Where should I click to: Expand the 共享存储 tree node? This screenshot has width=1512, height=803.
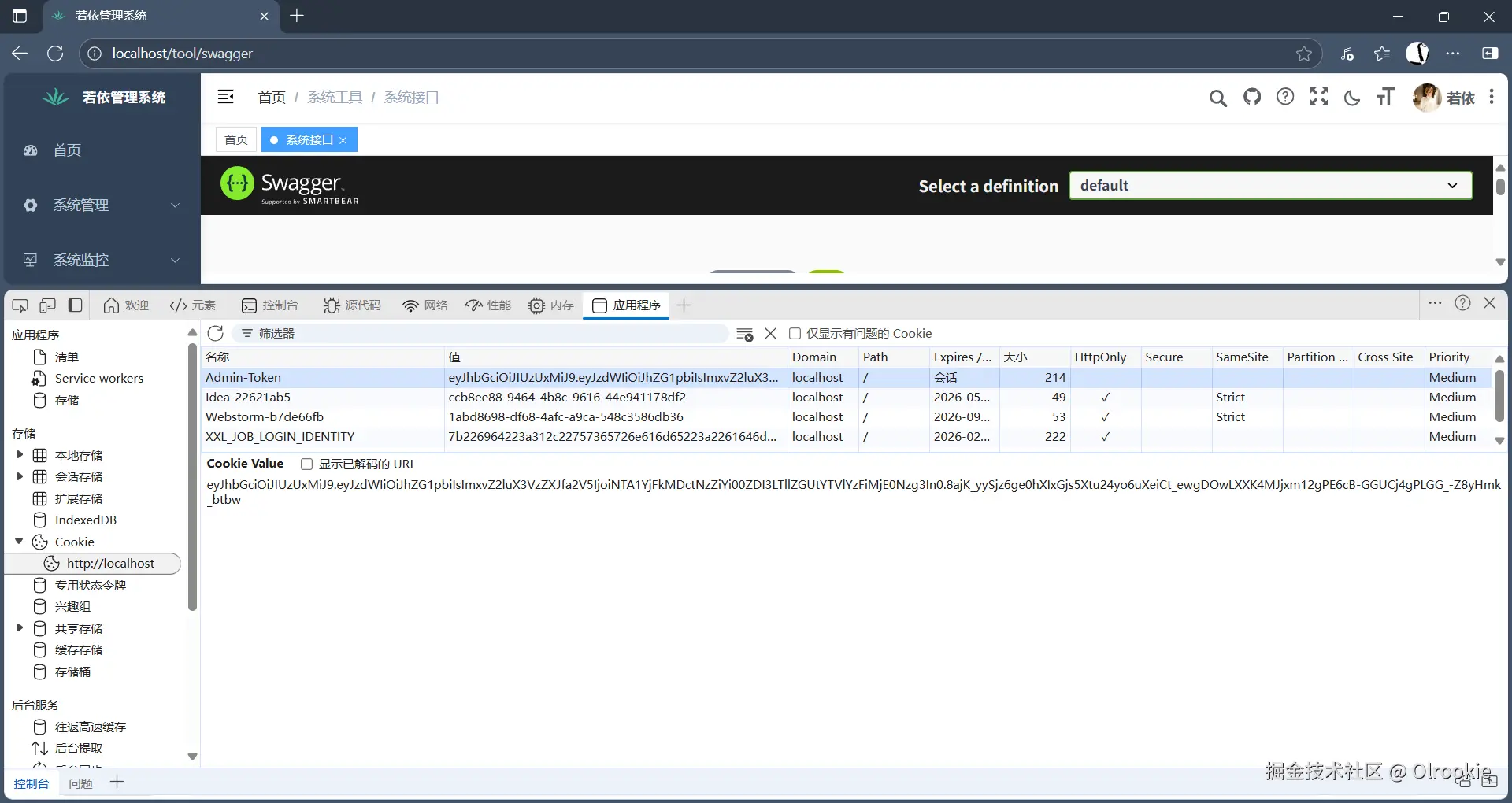click(20, 627)
